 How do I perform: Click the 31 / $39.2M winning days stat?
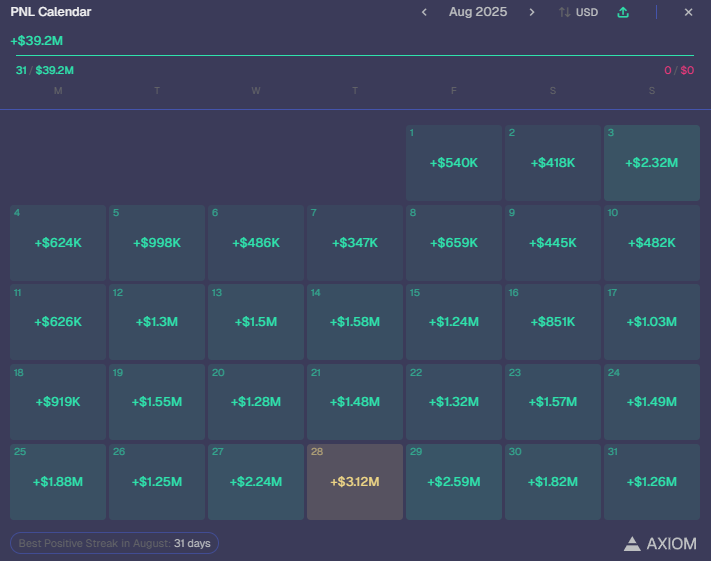[44, 70]
